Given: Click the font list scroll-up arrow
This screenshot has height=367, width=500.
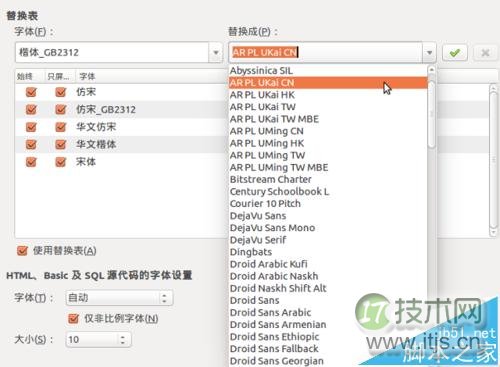Looking at the screenshot, I should click(432, 70).
